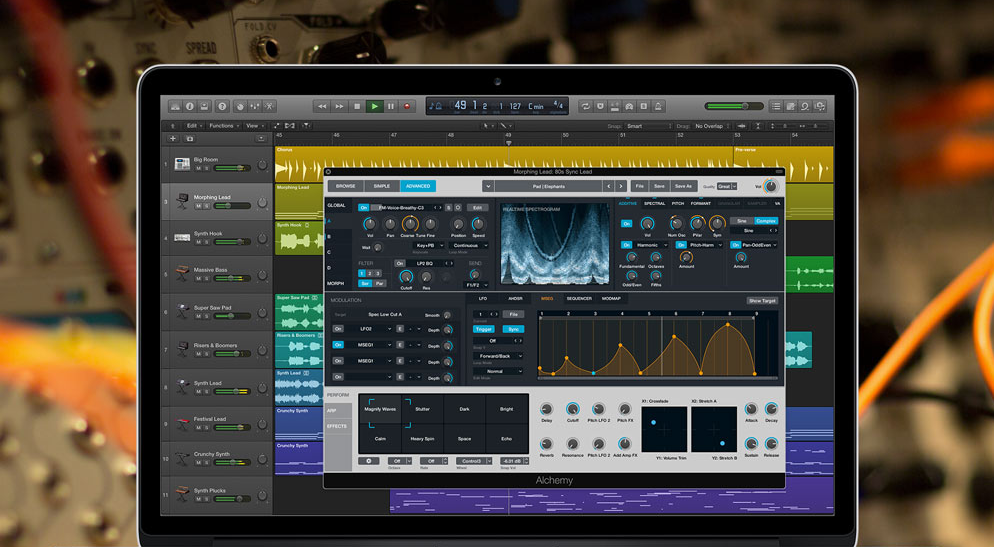Viewport: 994px width, 547px height.
Task: Enable Cycle mode in the control bar
Action: [586, 106]
